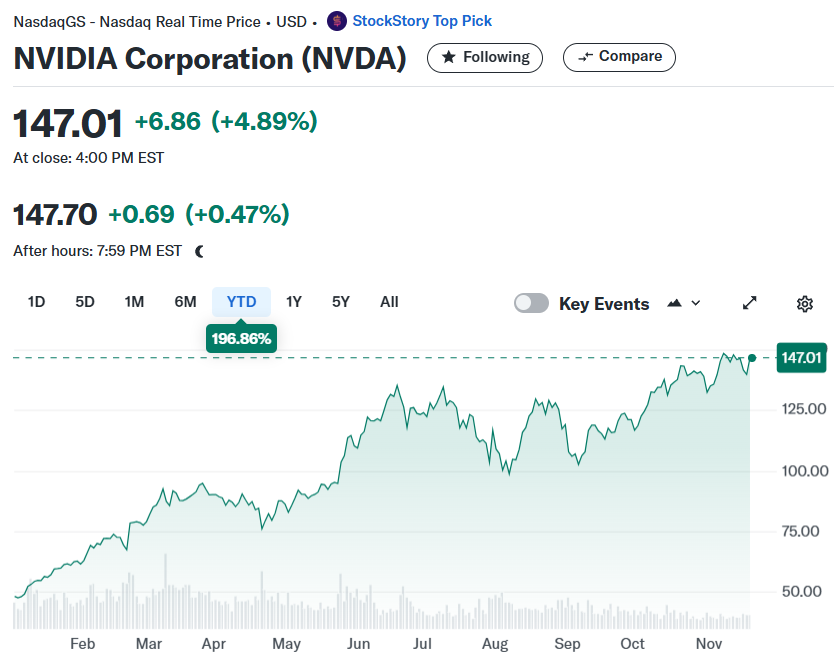Click the Following button

485,57
